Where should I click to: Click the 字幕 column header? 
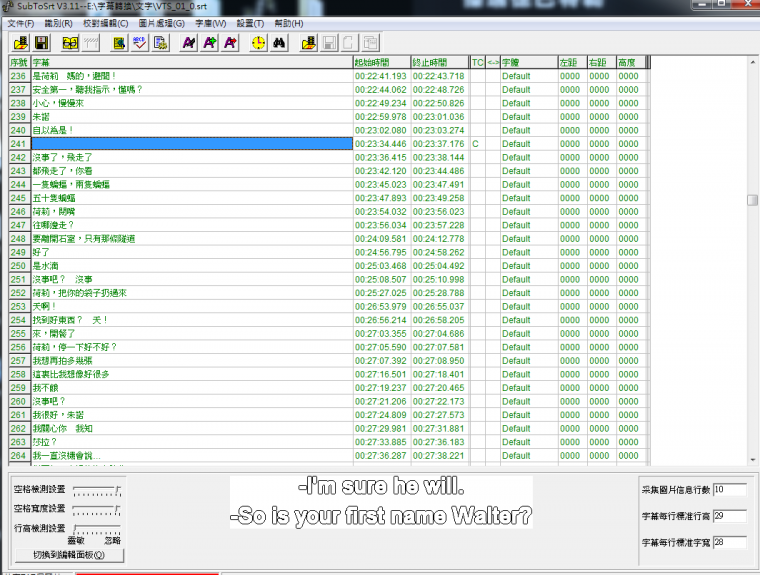(192, 62)
